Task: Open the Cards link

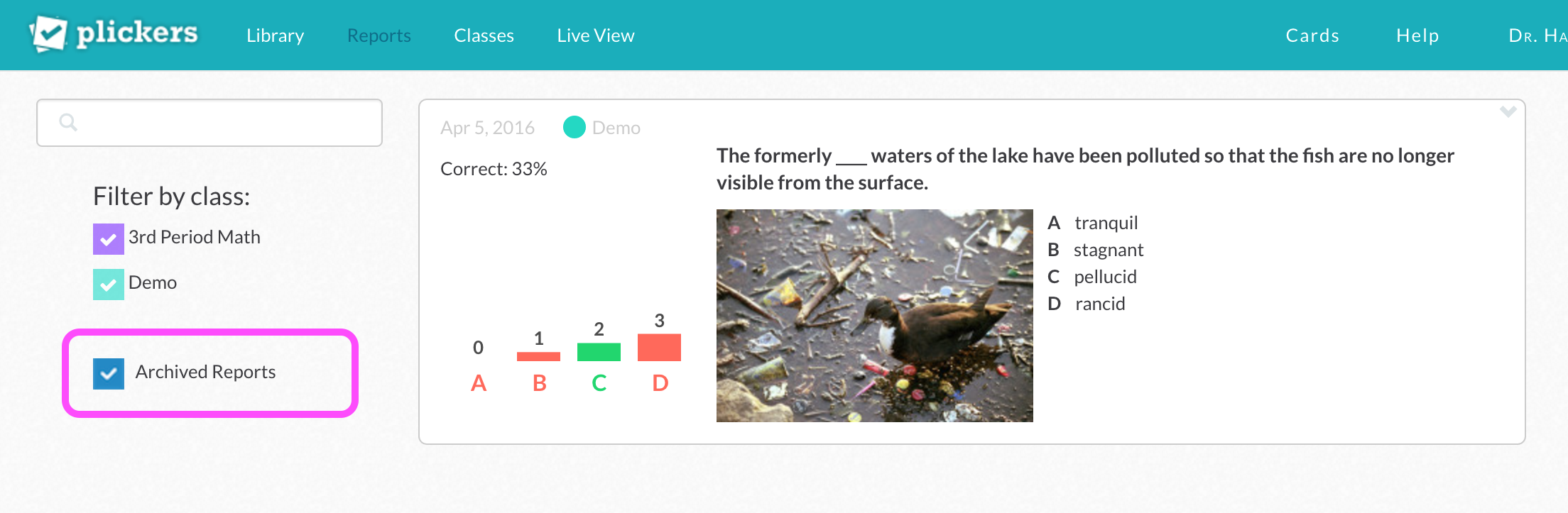Action: coord(1312,35)
